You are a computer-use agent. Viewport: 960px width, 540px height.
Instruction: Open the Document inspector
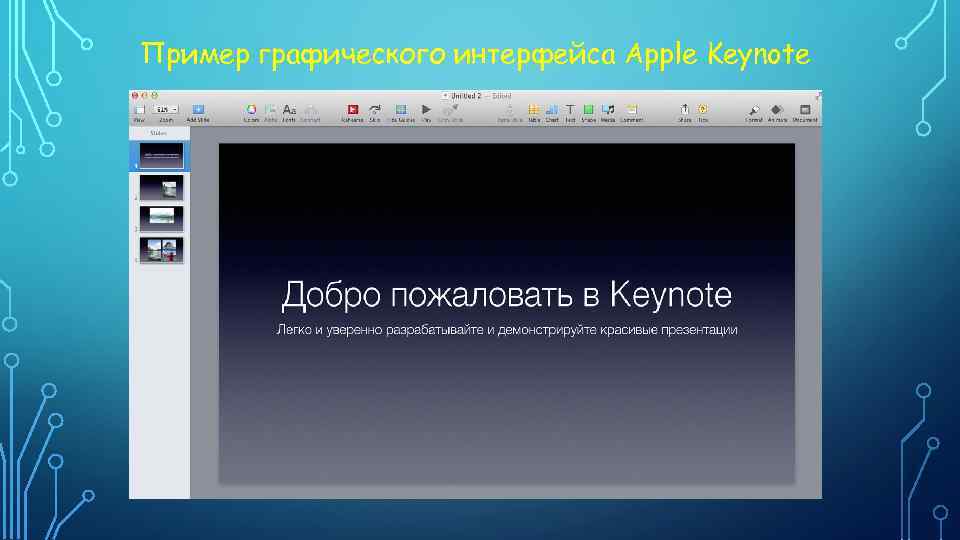click(x=805, y=110)
